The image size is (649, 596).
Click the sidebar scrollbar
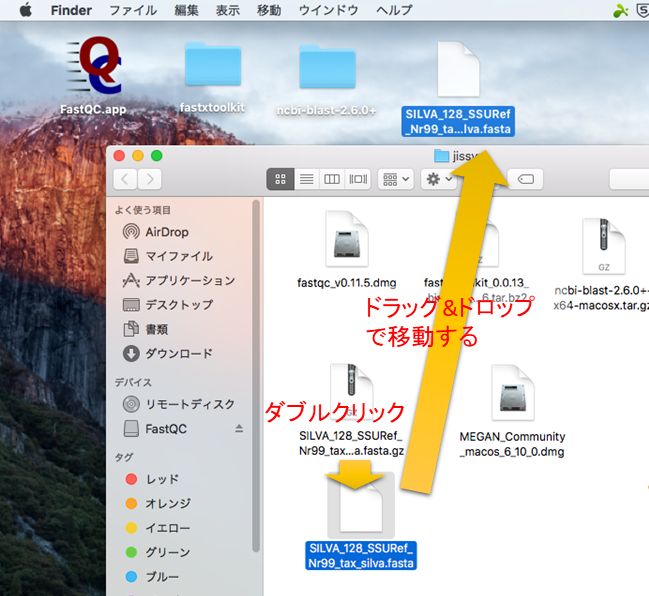coord(256,376)
